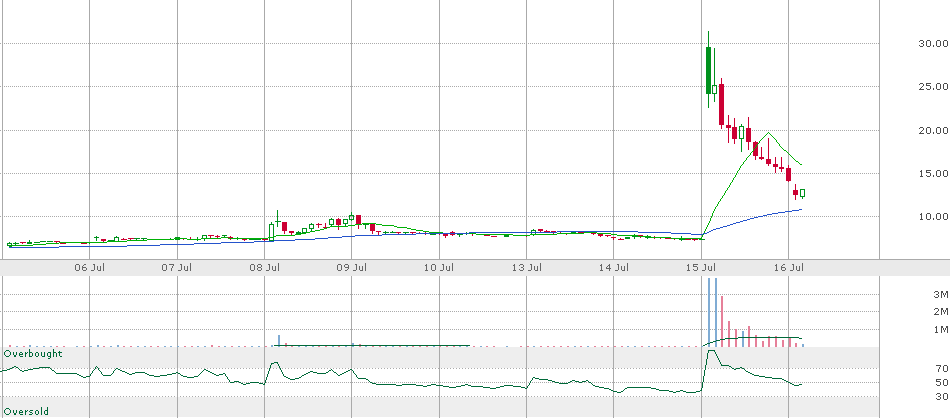950x418 pixels.
Task: Click the Oversold label
Action: pos(26,412)
